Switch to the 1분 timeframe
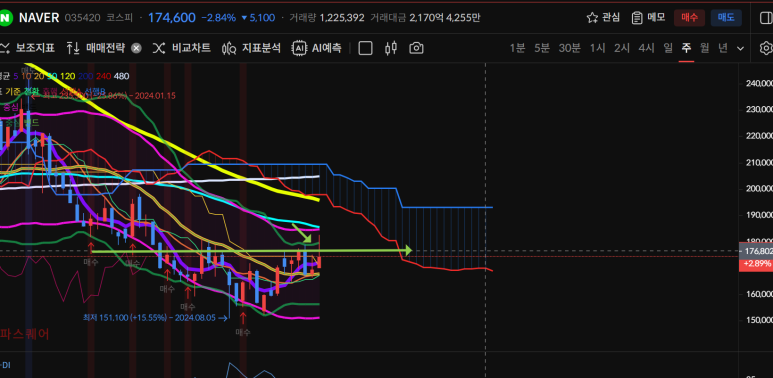Viewport: 773px width, 378px height. pyautogui.click(x=517, y=48)
